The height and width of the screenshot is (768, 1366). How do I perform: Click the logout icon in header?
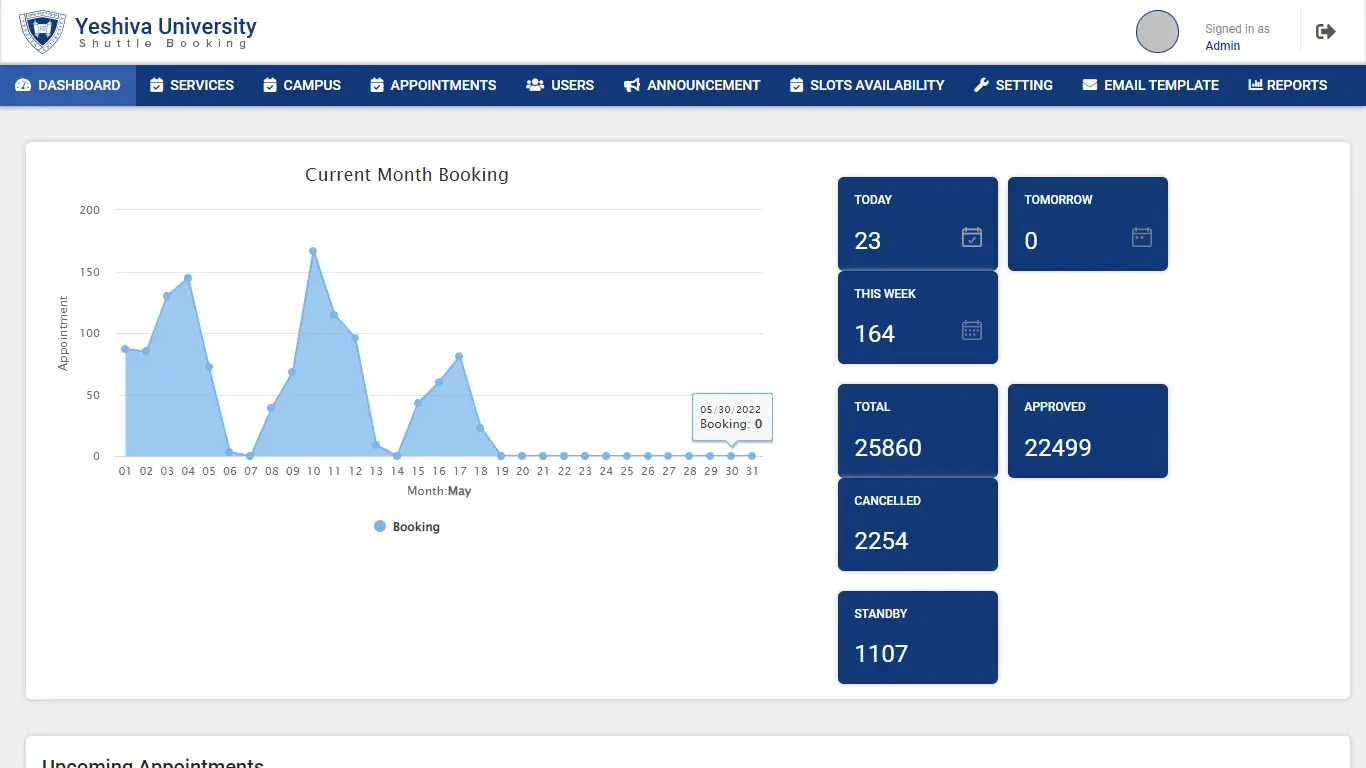pos(1325,32)
